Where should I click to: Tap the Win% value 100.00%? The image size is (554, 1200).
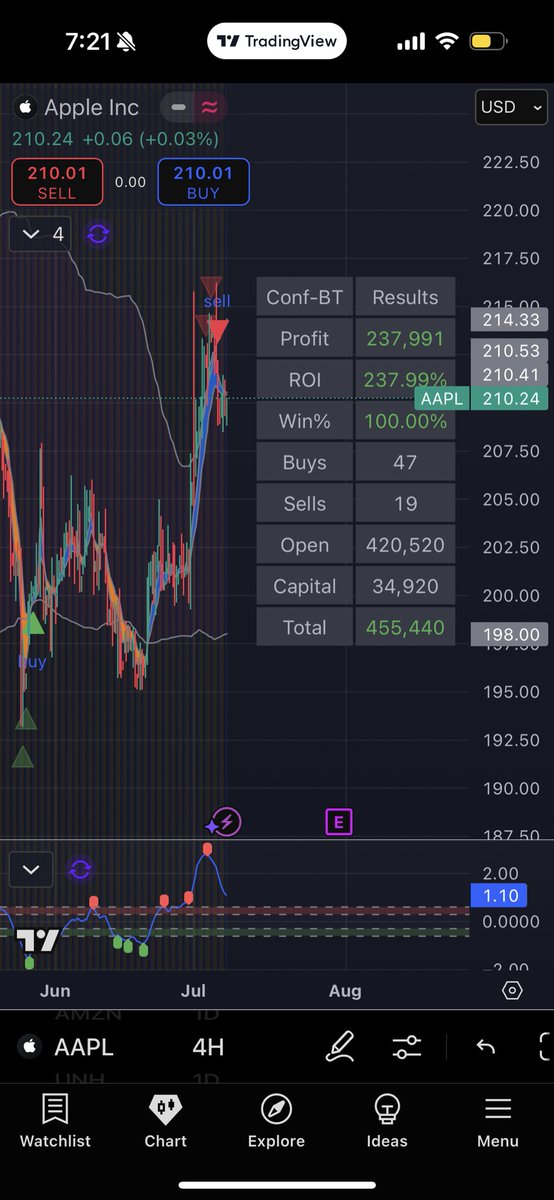(404, 421)
